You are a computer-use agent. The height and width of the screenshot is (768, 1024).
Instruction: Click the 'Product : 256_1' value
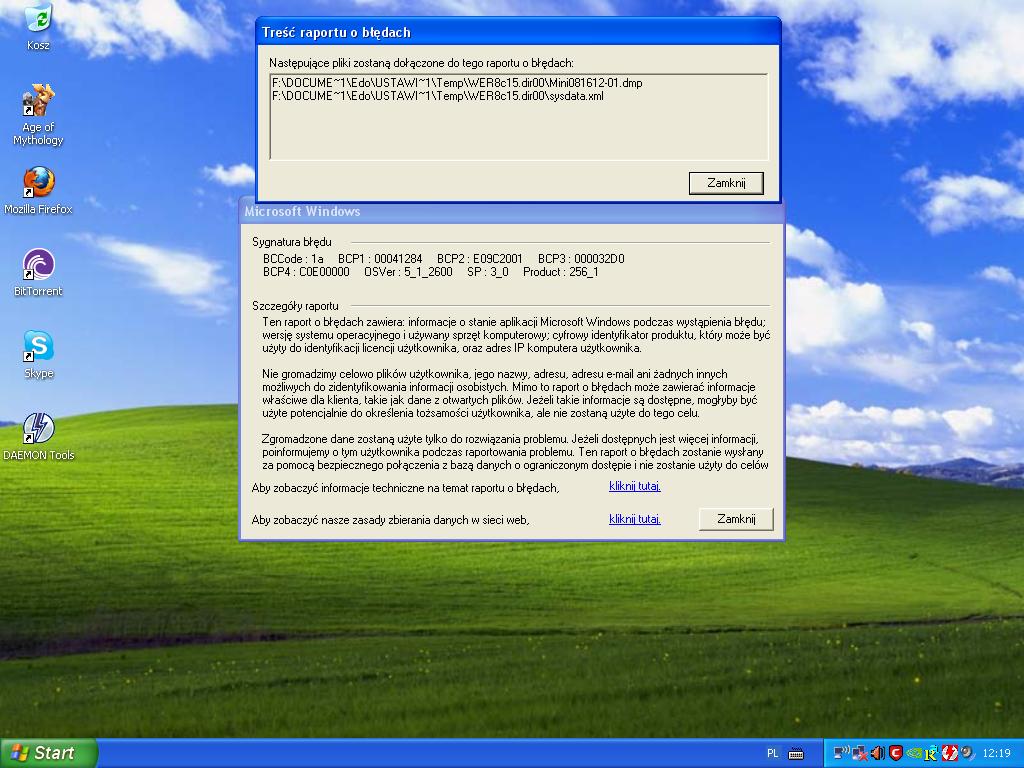pyautogui.click(x=560, y=272)
